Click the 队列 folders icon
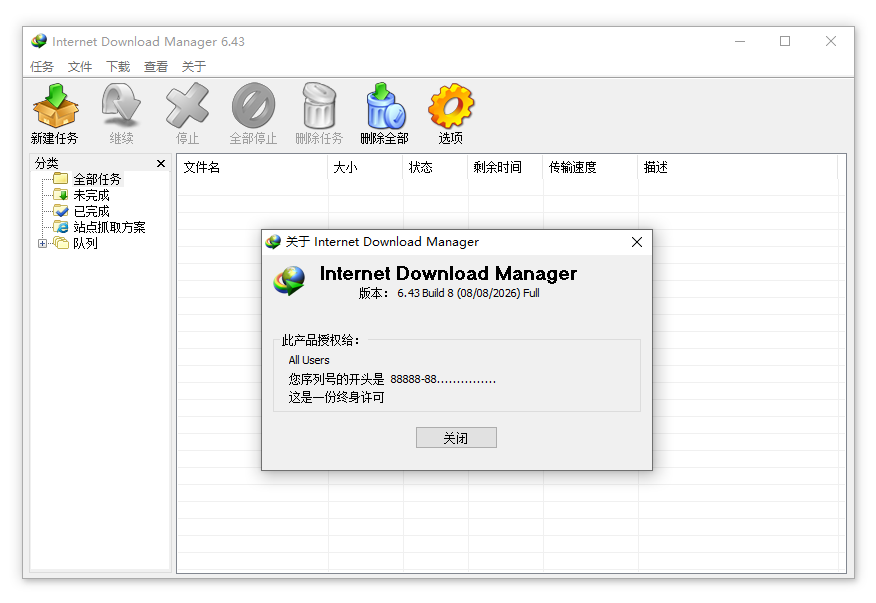This screenshot has width=876, height=603. pyautogui.click(x=60, y=243)
